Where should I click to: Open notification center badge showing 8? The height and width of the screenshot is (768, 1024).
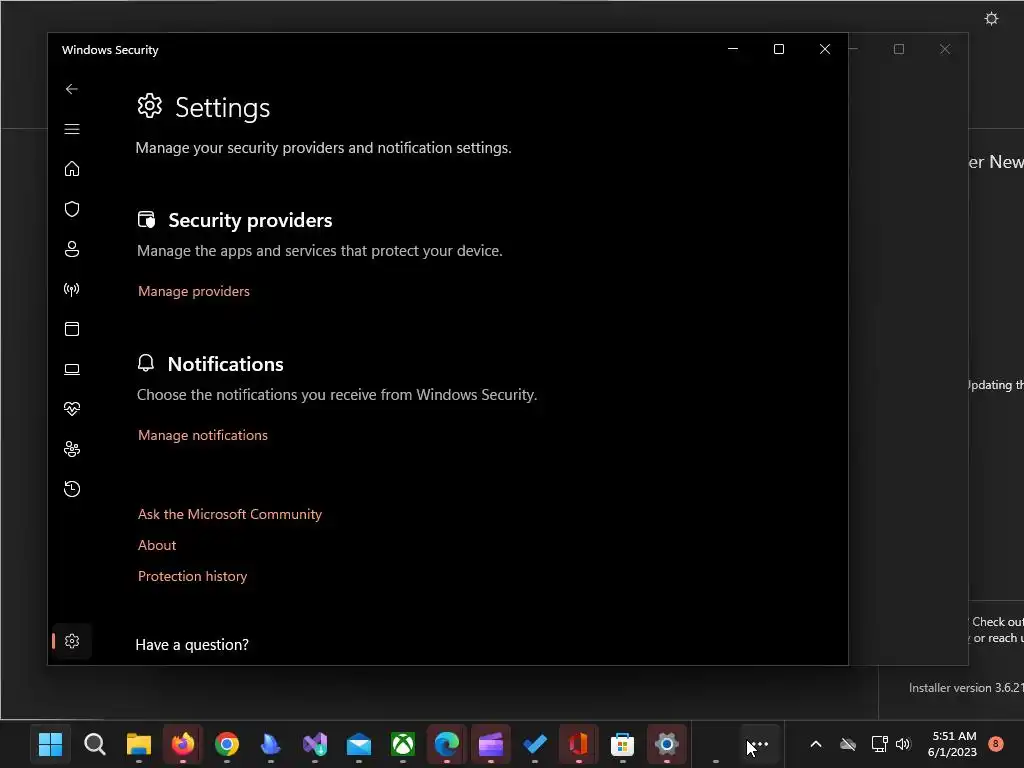(996, 744)
